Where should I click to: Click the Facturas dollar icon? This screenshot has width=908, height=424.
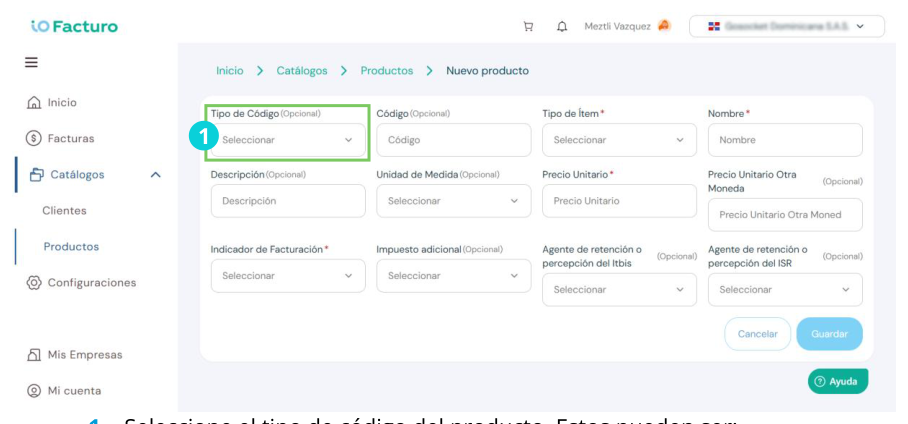click(x=34, y=139)
